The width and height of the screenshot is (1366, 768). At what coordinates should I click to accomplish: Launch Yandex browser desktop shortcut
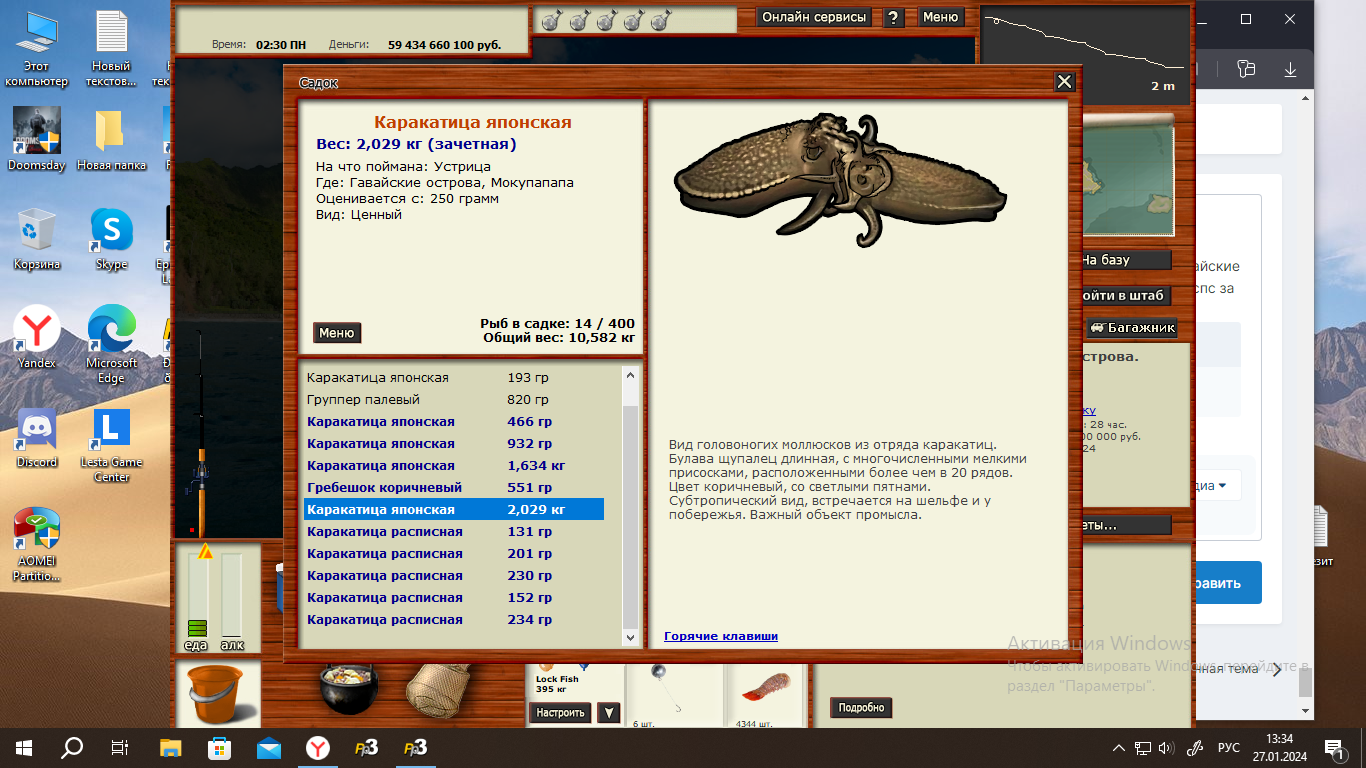[36, 337]
